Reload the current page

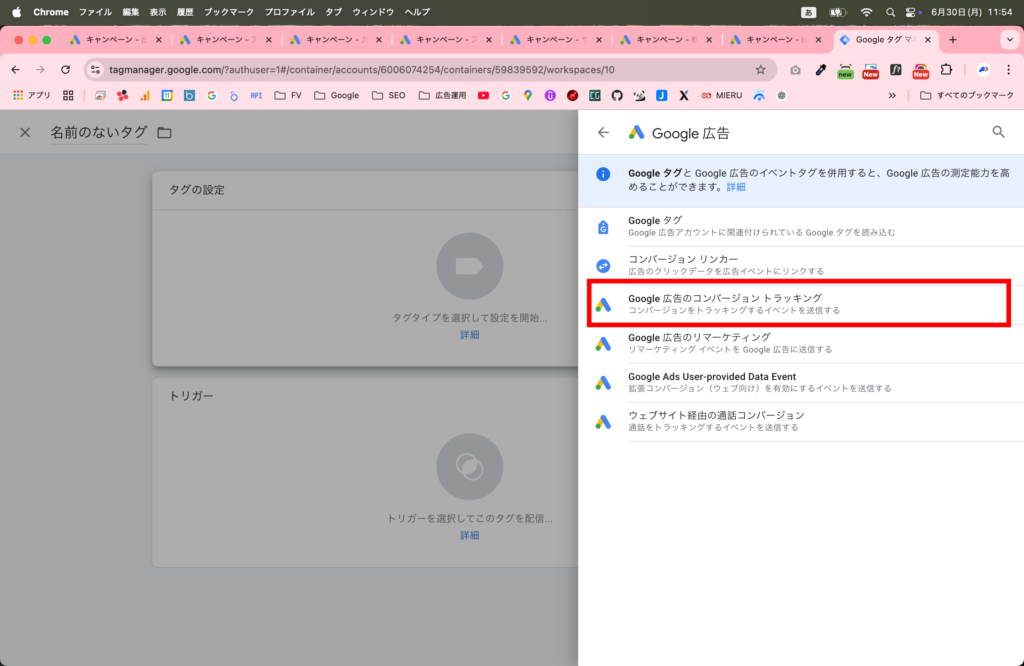pyautogui.click(x=65, y=69)
